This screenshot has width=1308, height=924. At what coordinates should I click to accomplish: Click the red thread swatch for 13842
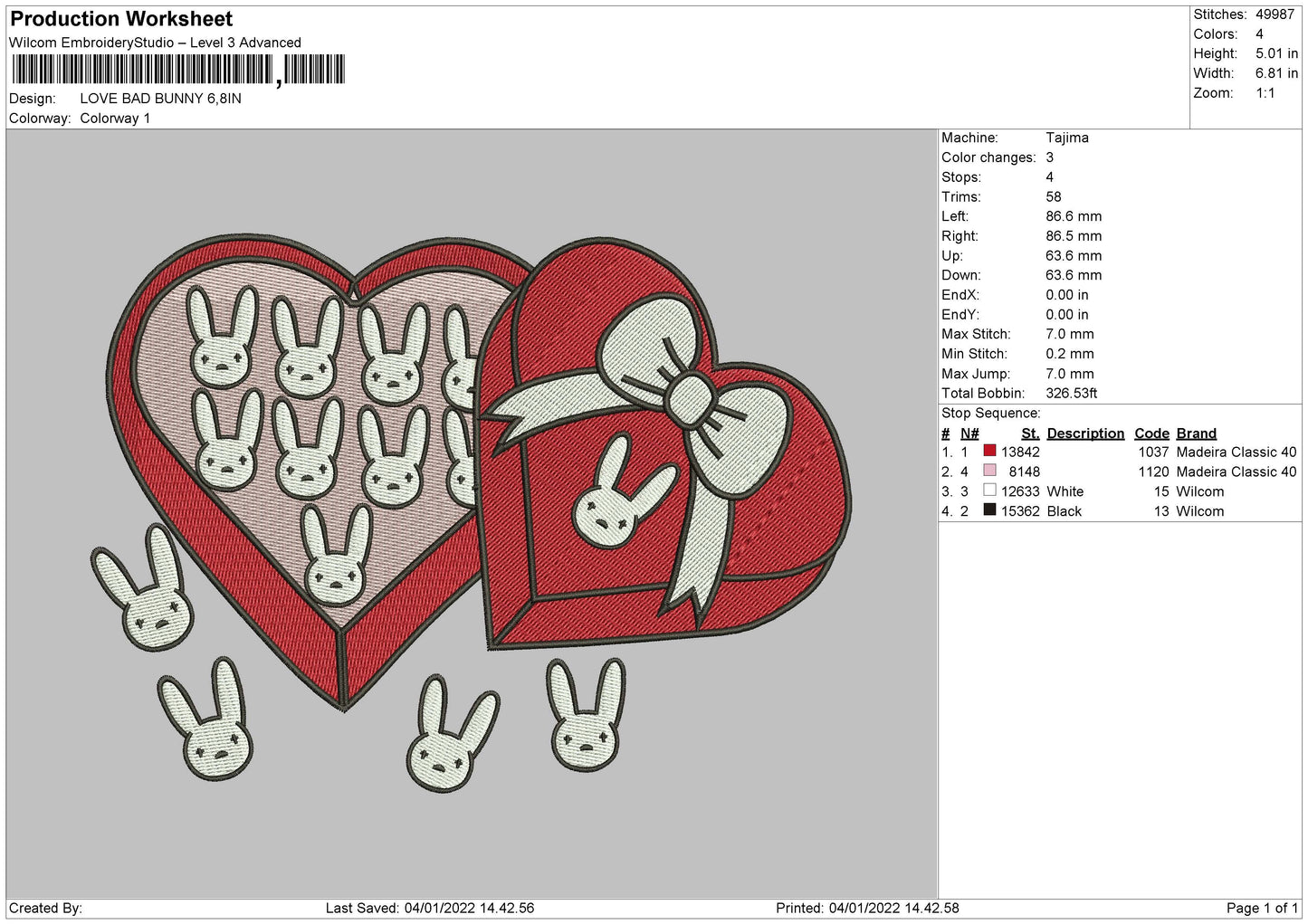[989, 452]
